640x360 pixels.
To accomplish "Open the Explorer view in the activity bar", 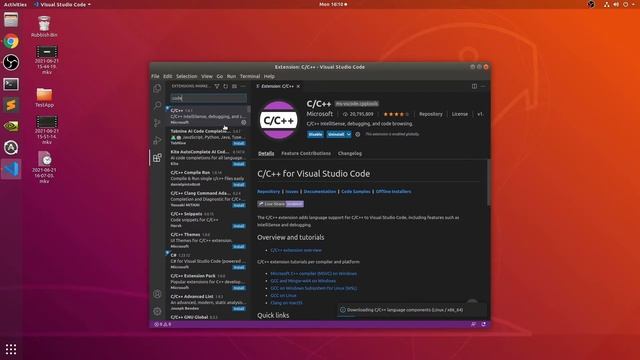I will (x=157, y=88).
